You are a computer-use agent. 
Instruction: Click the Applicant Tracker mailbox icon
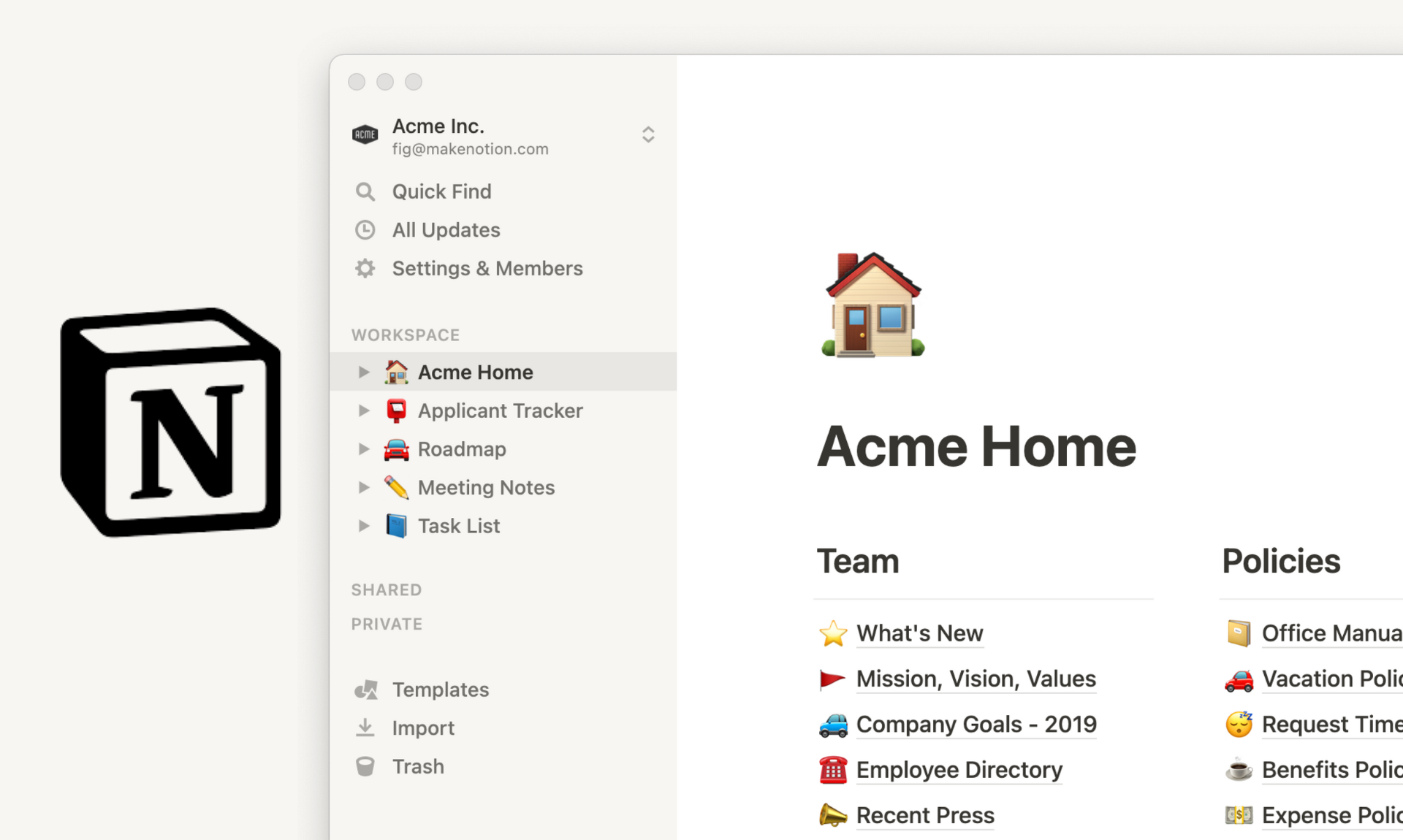coord(396,411)
